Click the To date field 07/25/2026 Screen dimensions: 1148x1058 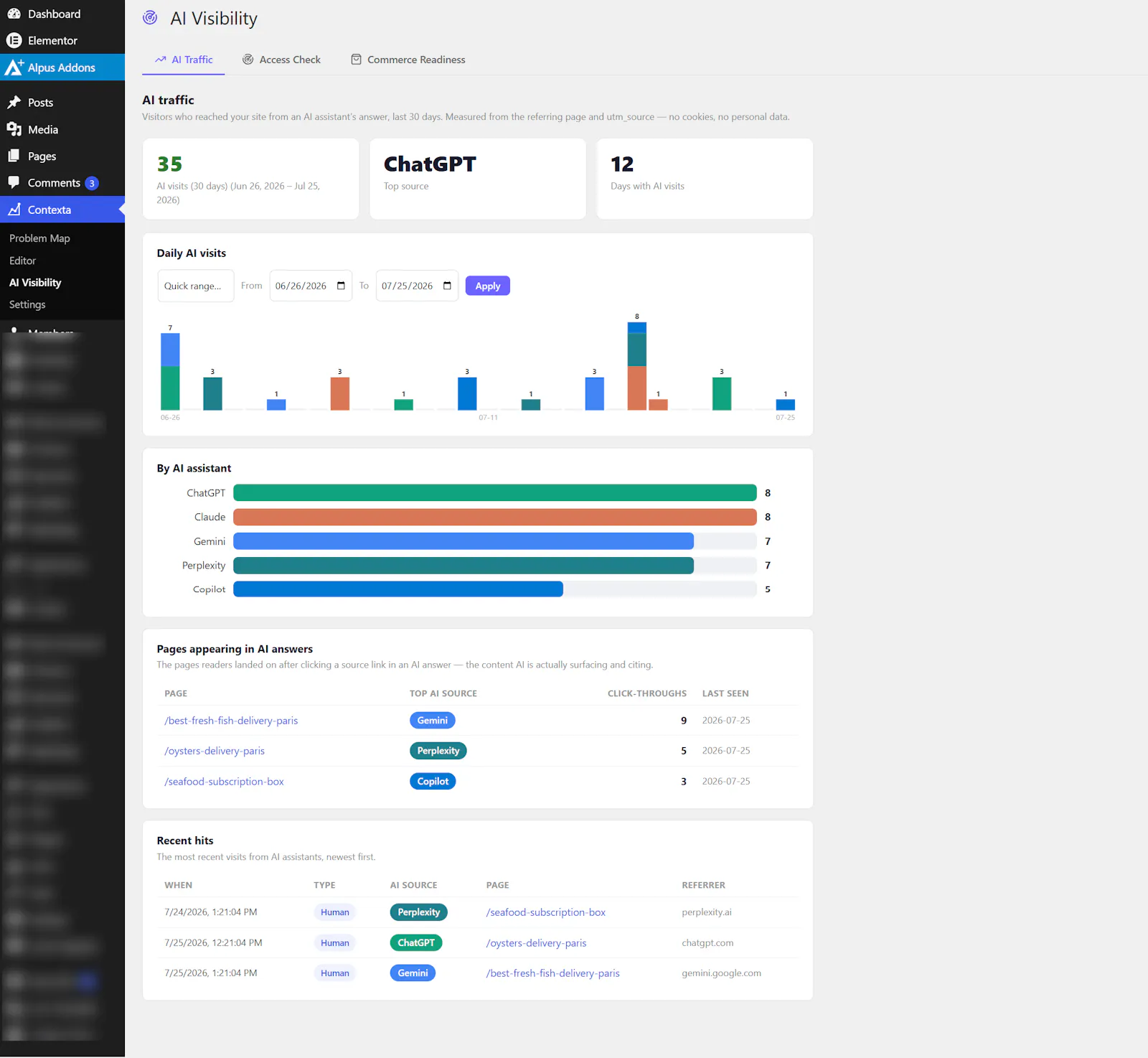(417, 286)
